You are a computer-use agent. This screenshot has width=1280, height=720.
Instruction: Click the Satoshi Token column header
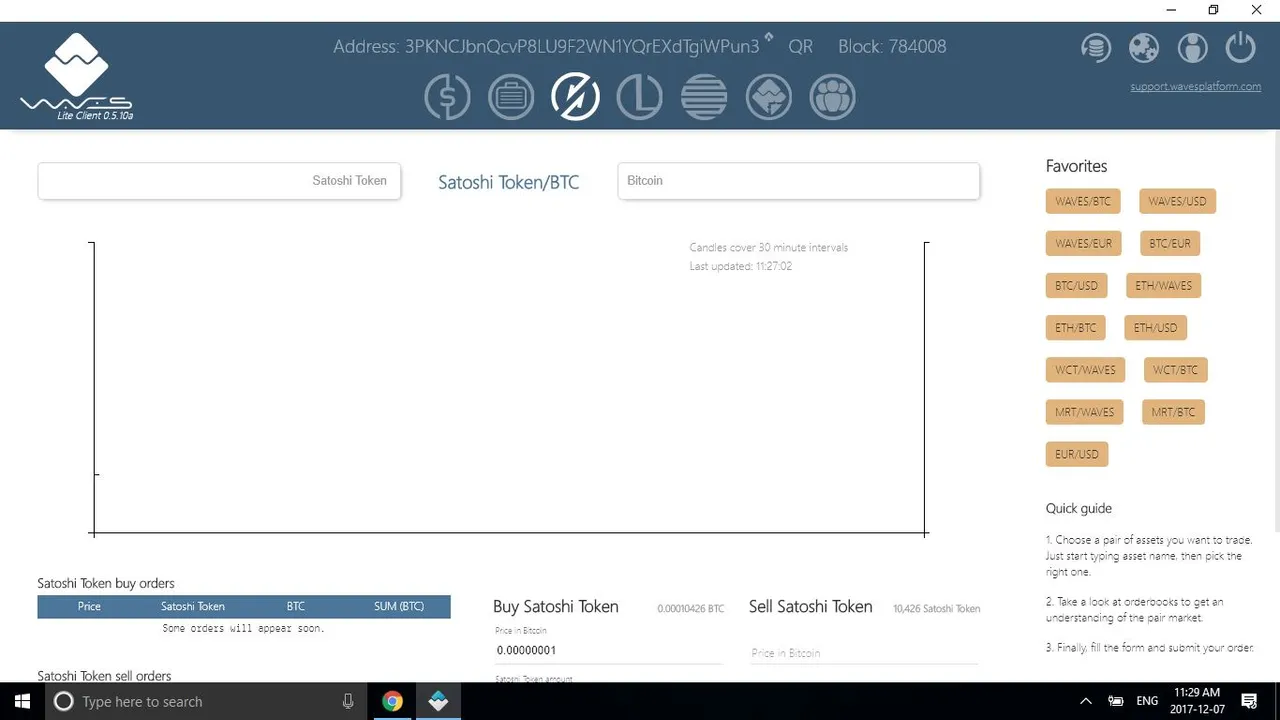coord(193,606)
